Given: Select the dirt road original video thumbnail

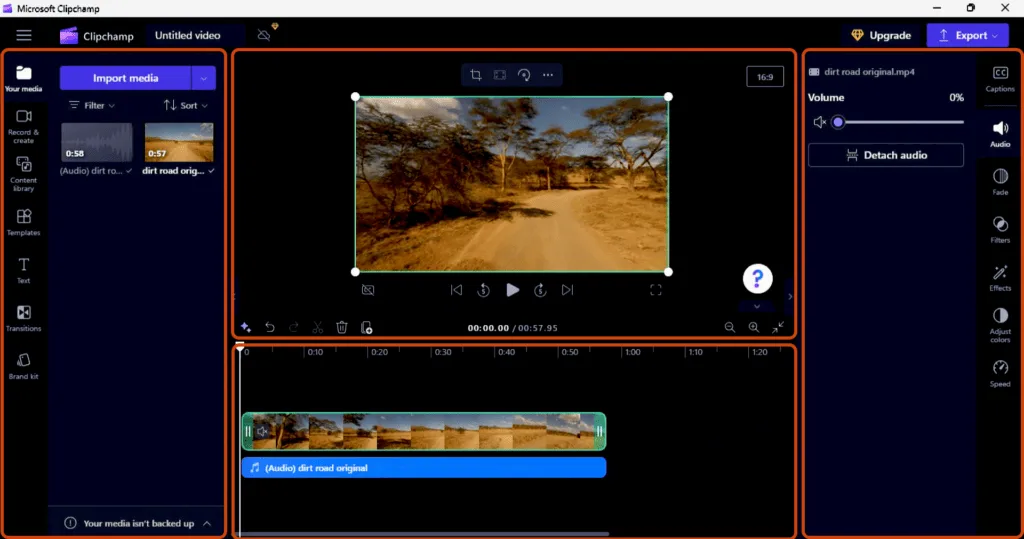Looking at the screenshot, I should pyautogui.click(x=179, y=142).
